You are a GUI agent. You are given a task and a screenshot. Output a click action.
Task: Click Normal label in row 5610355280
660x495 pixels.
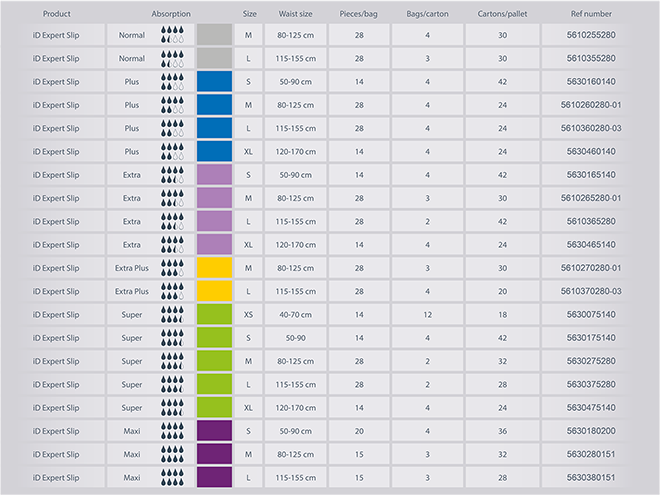click(132, 58)
